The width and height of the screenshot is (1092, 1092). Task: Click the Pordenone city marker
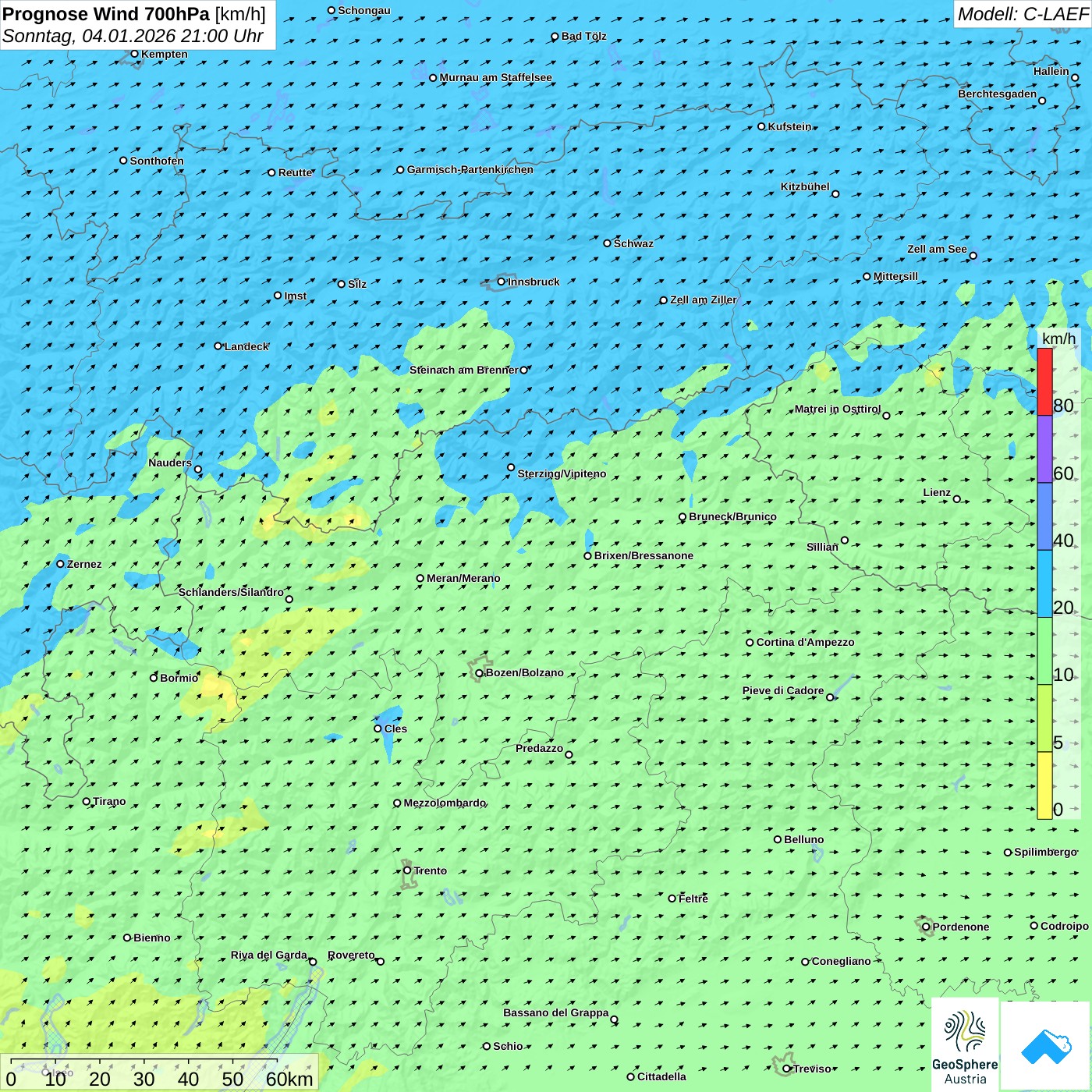coord(927,927)
